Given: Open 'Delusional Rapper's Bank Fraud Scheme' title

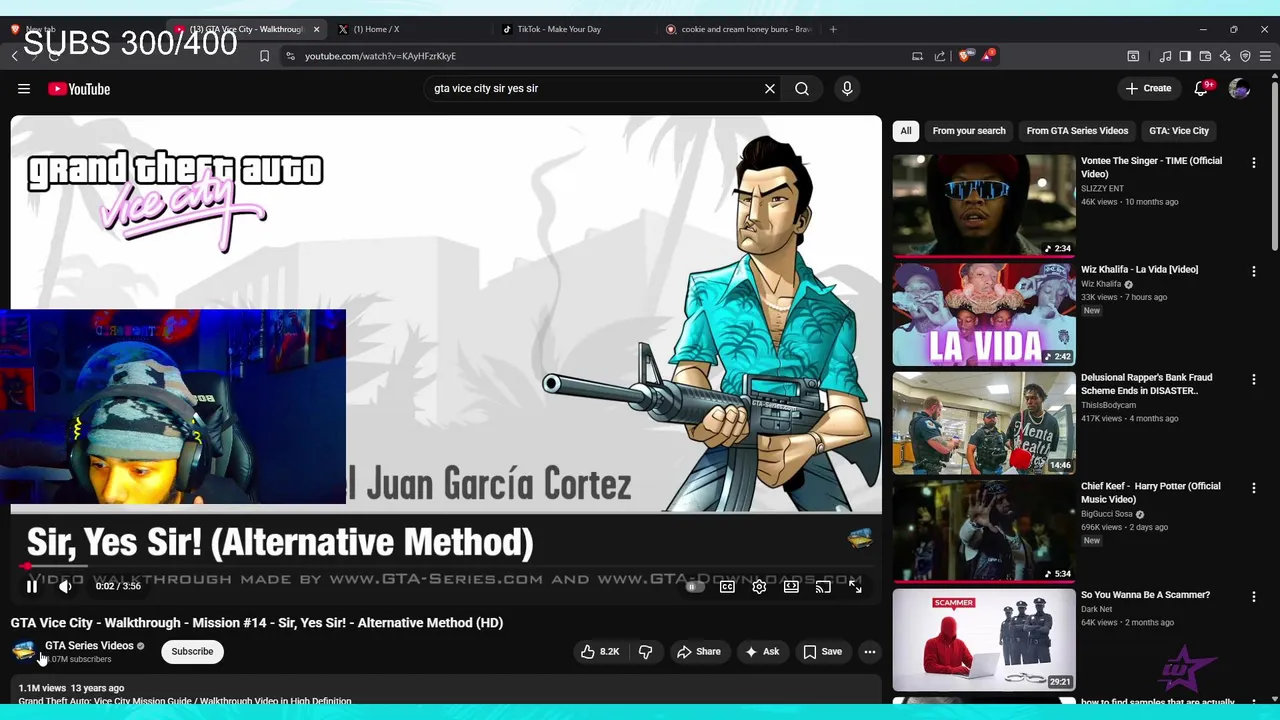Looking at the screenshot, I should pyautogui.click(x=1146, y=384).
